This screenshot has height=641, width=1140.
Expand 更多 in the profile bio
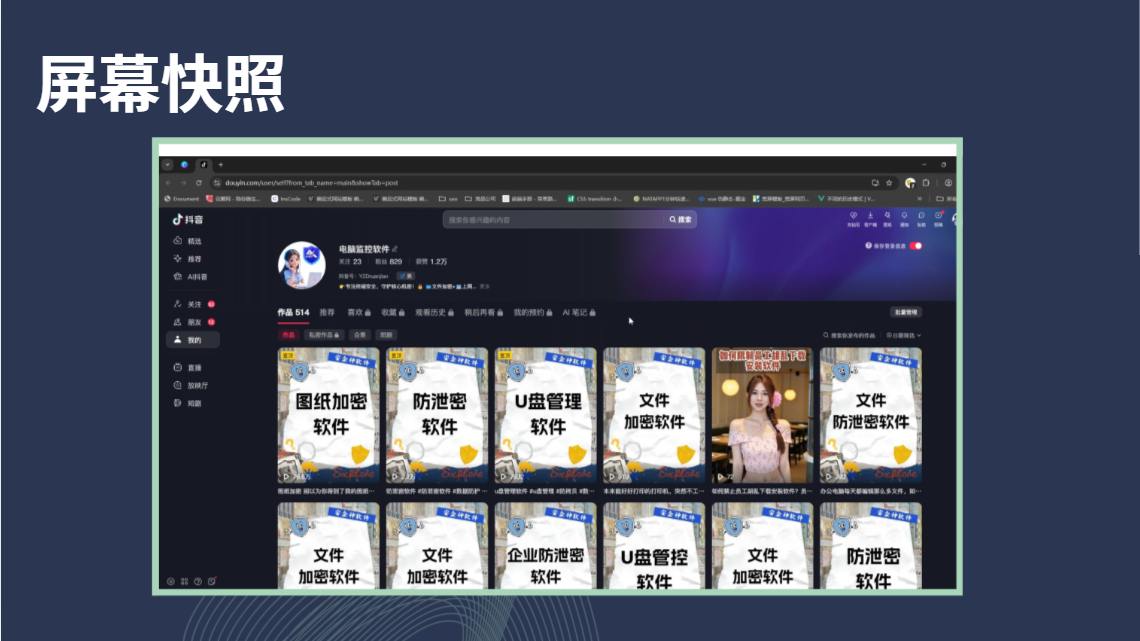coord(485,286)
